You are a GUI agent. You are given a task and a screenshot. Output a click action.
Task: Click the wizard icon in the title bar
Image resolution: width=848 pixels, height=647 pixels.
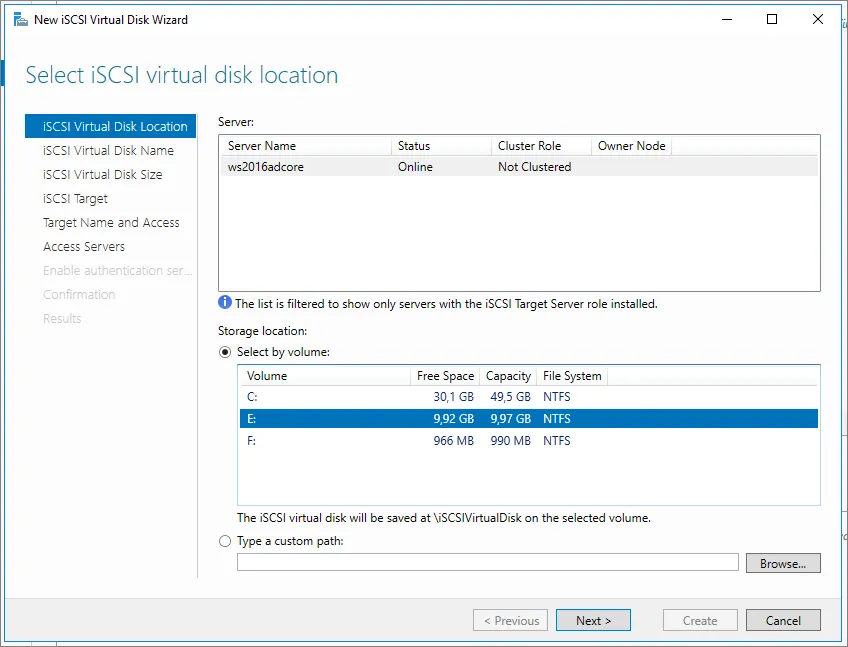pos(20,19)
